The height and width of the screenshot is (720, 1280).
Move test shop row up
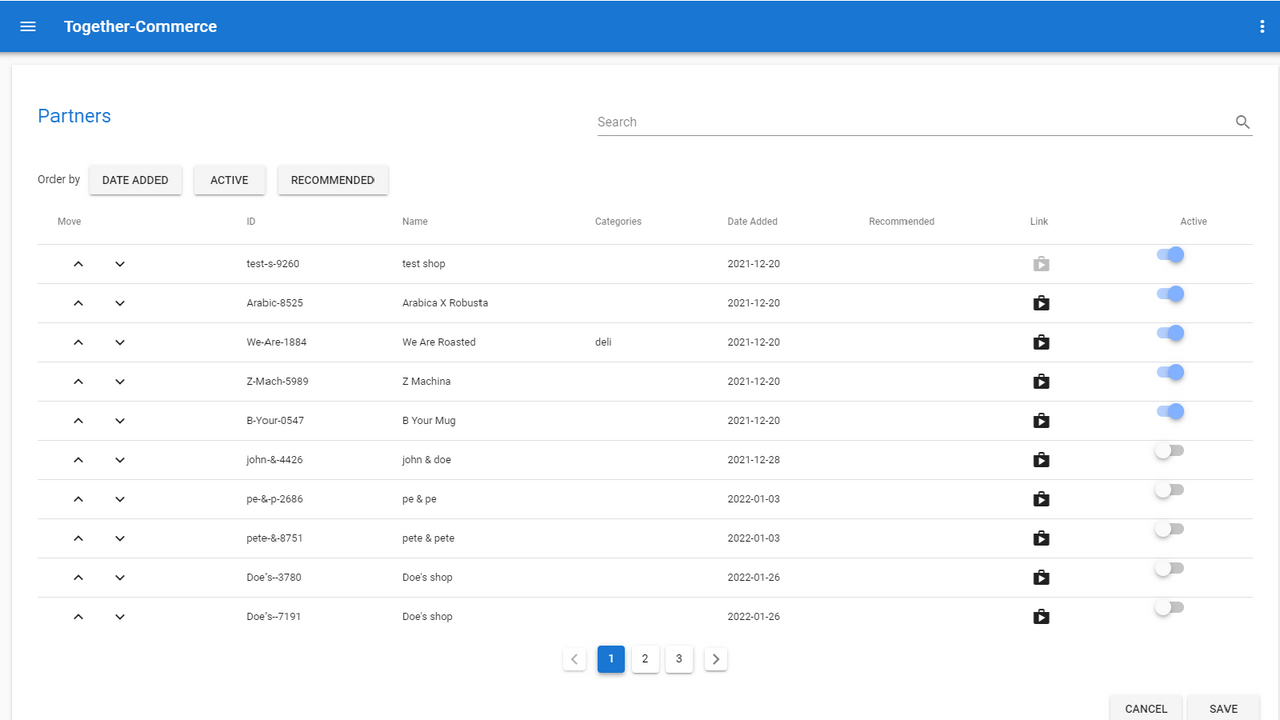[x=79, y=264]
